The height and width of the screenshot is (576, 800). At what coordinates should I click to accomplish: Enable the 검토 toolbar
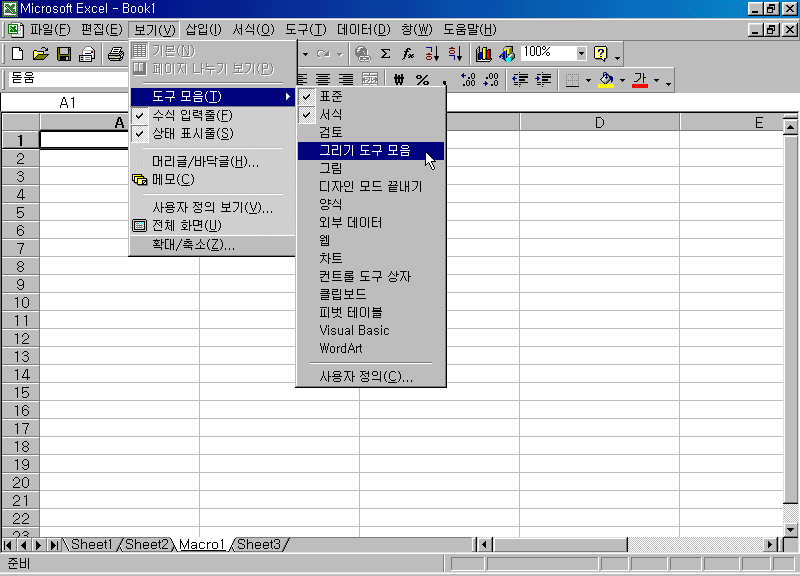click(x=371, y=132)
